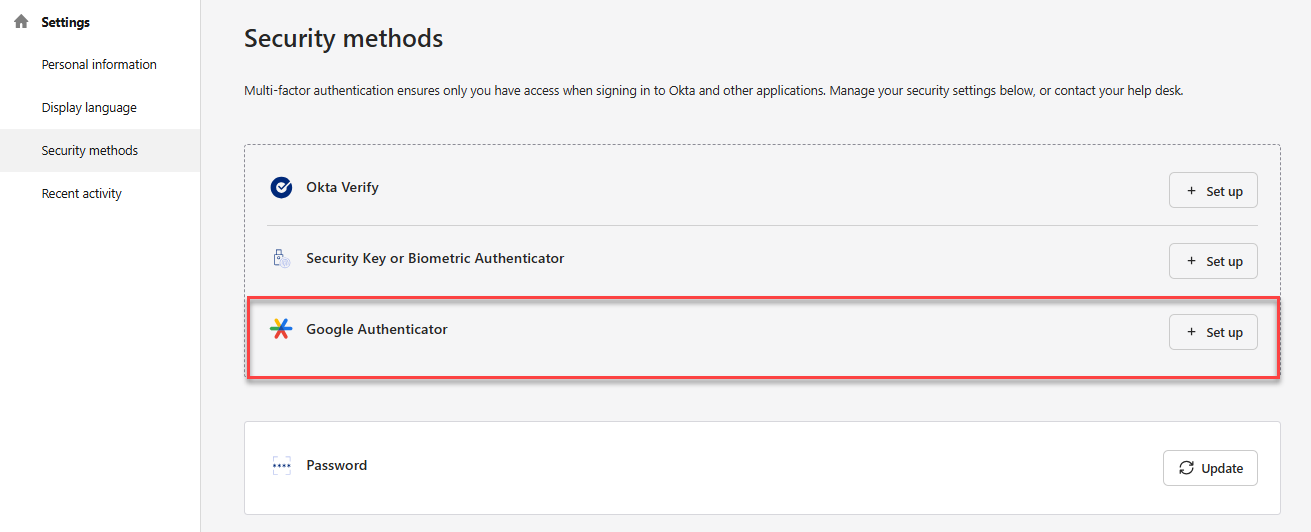Viewport: 1311px width, 532px height.
Task: Click the refresh arrows icon on Update
Action: (x=1186, y=468)
